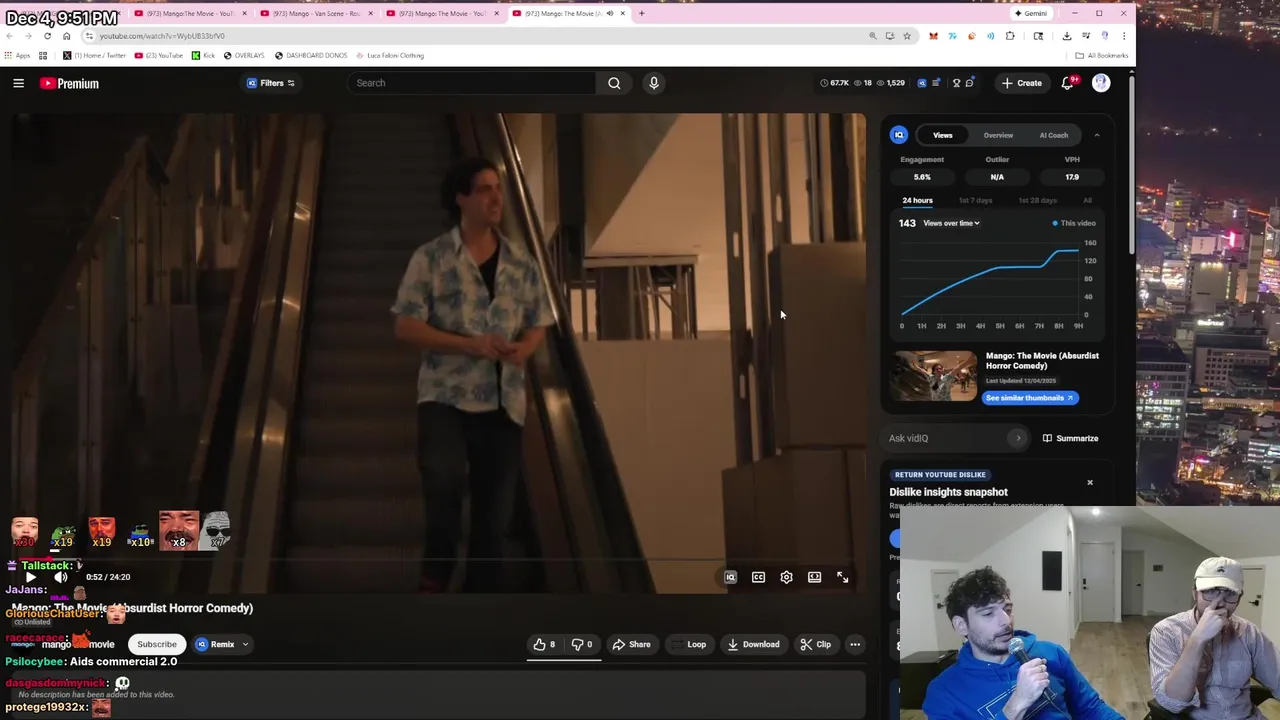Go to Chrome home button

click(66, 36)
